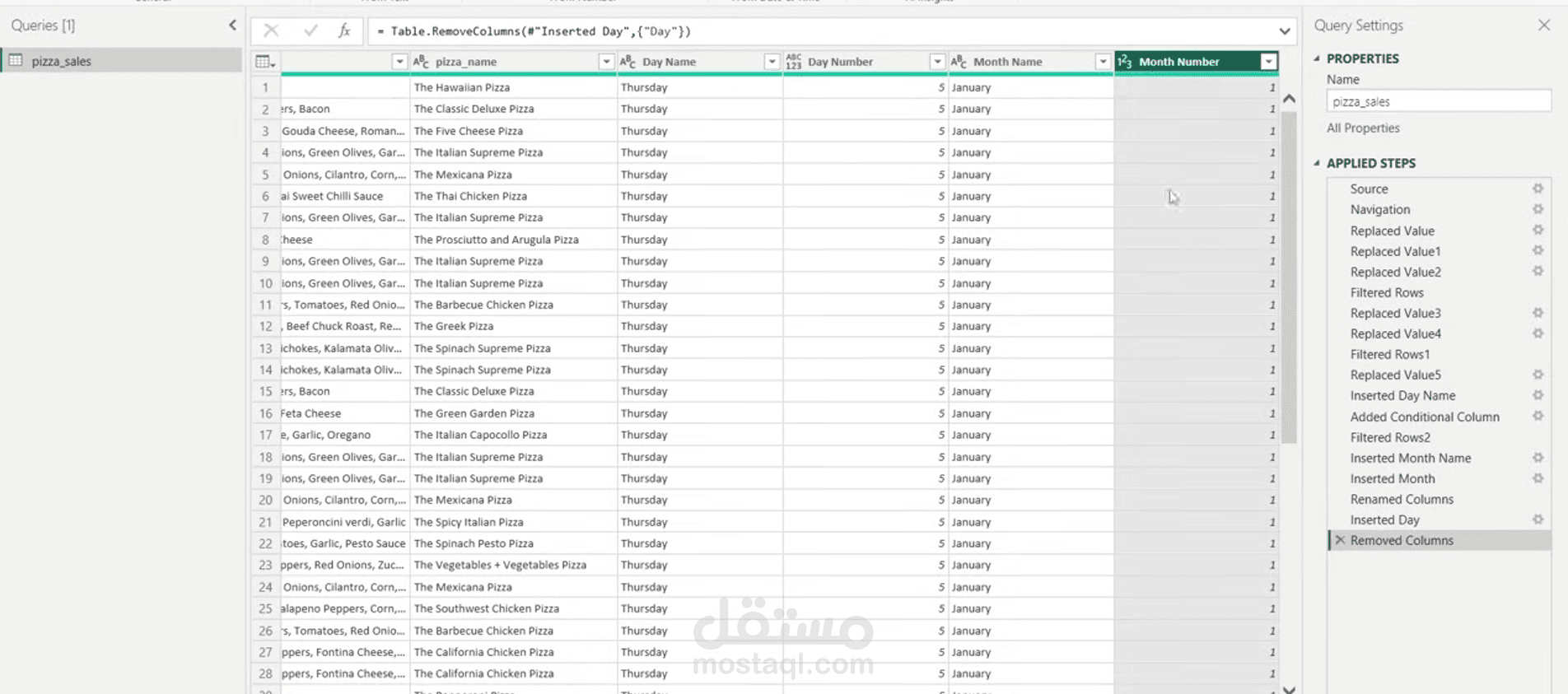Click the query Name input field
This screenshot has width=1568, height=694.
point(1438,102)
